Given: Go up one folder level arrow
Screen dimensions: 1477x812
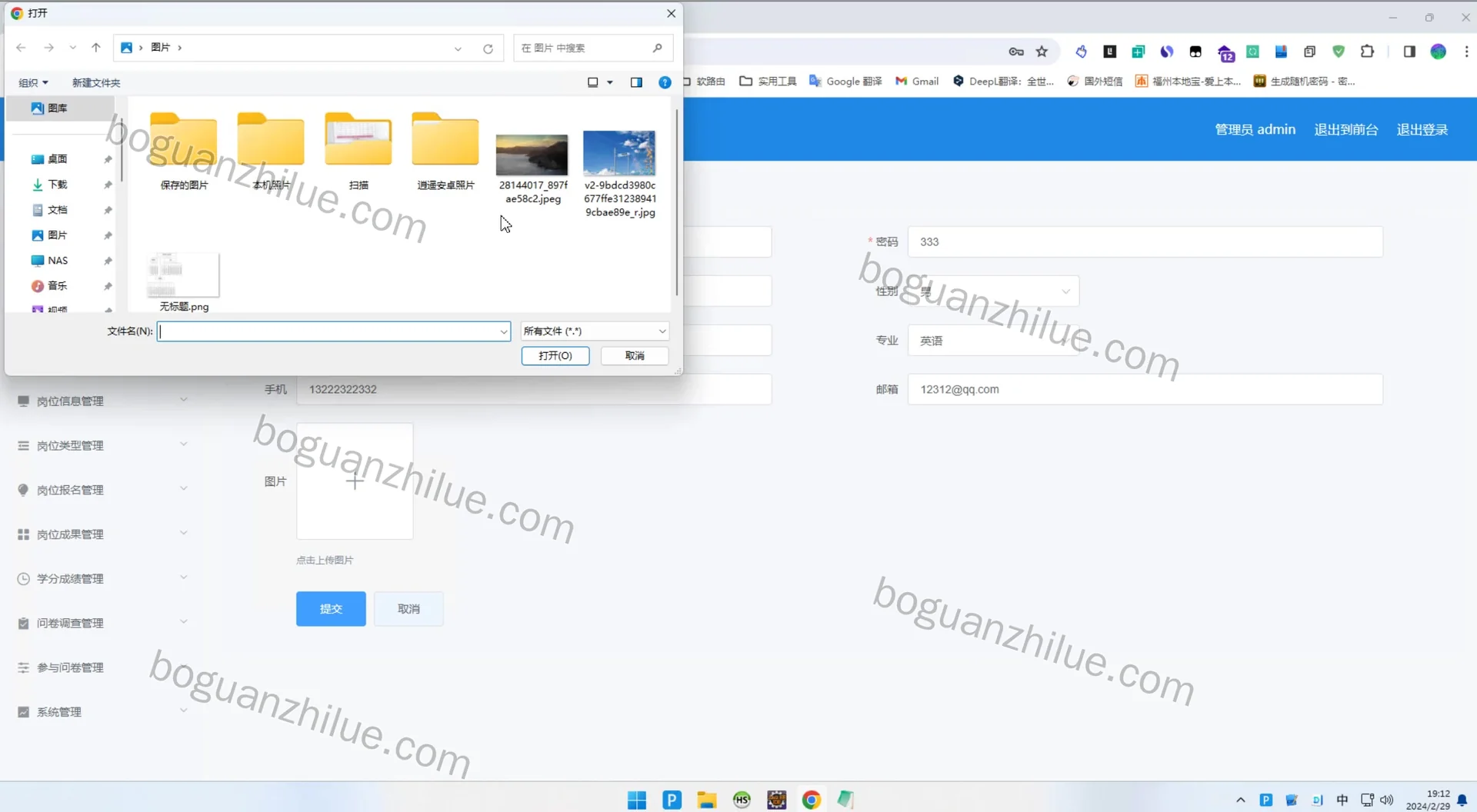Looking at the screenshot, I should (x=96, y=48).
